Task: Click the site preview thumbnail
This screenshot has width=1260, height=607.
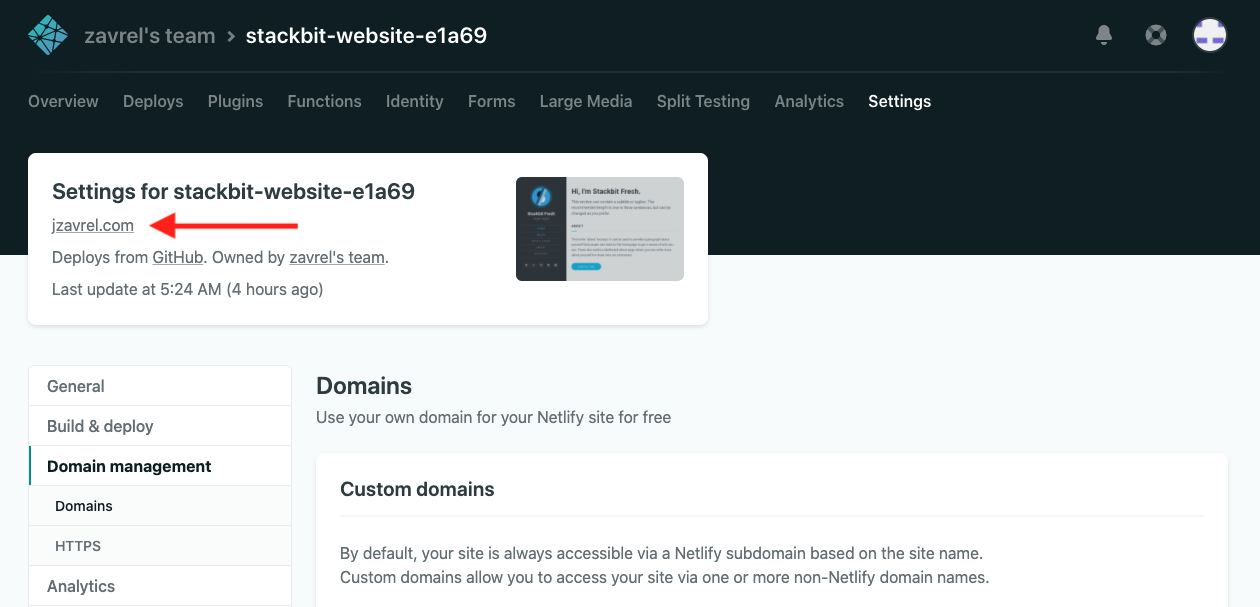Action: tap(600, 229)
